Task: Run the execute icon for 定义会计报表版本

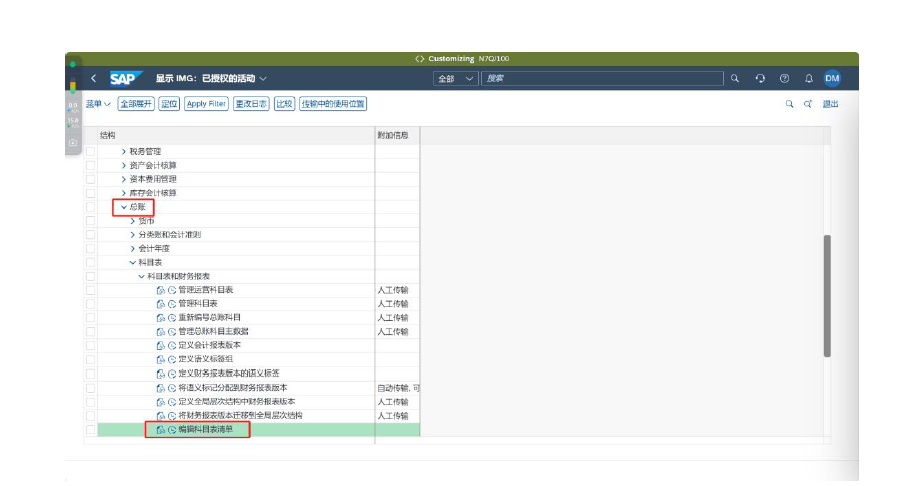Action: coord(172,345)
